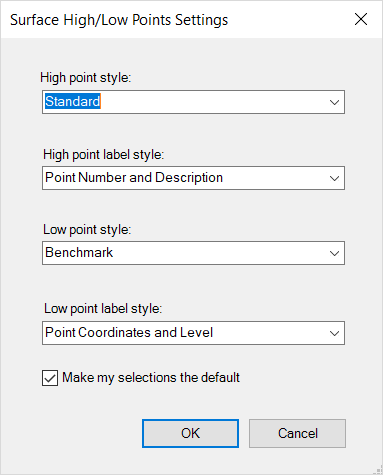Click the Make my selections the default text
This screenshot has width=383, height=475.
(151, 378)
